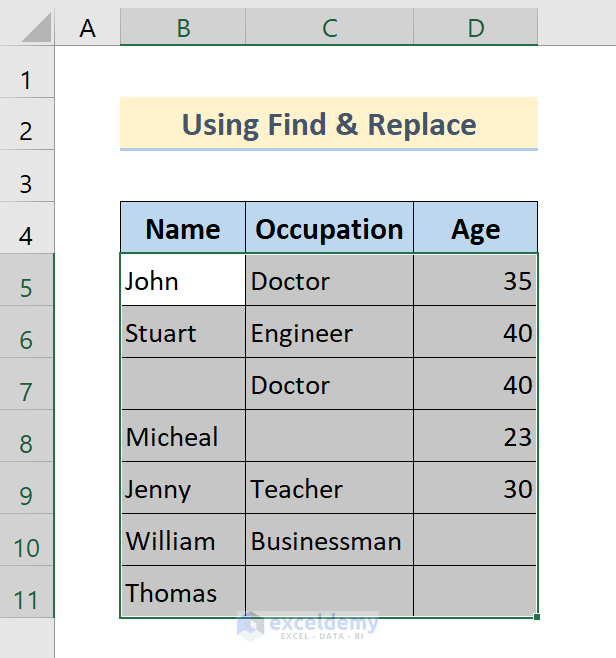Select column C header
This screenshot has height=658, width=616.
[x=329, y=27]
